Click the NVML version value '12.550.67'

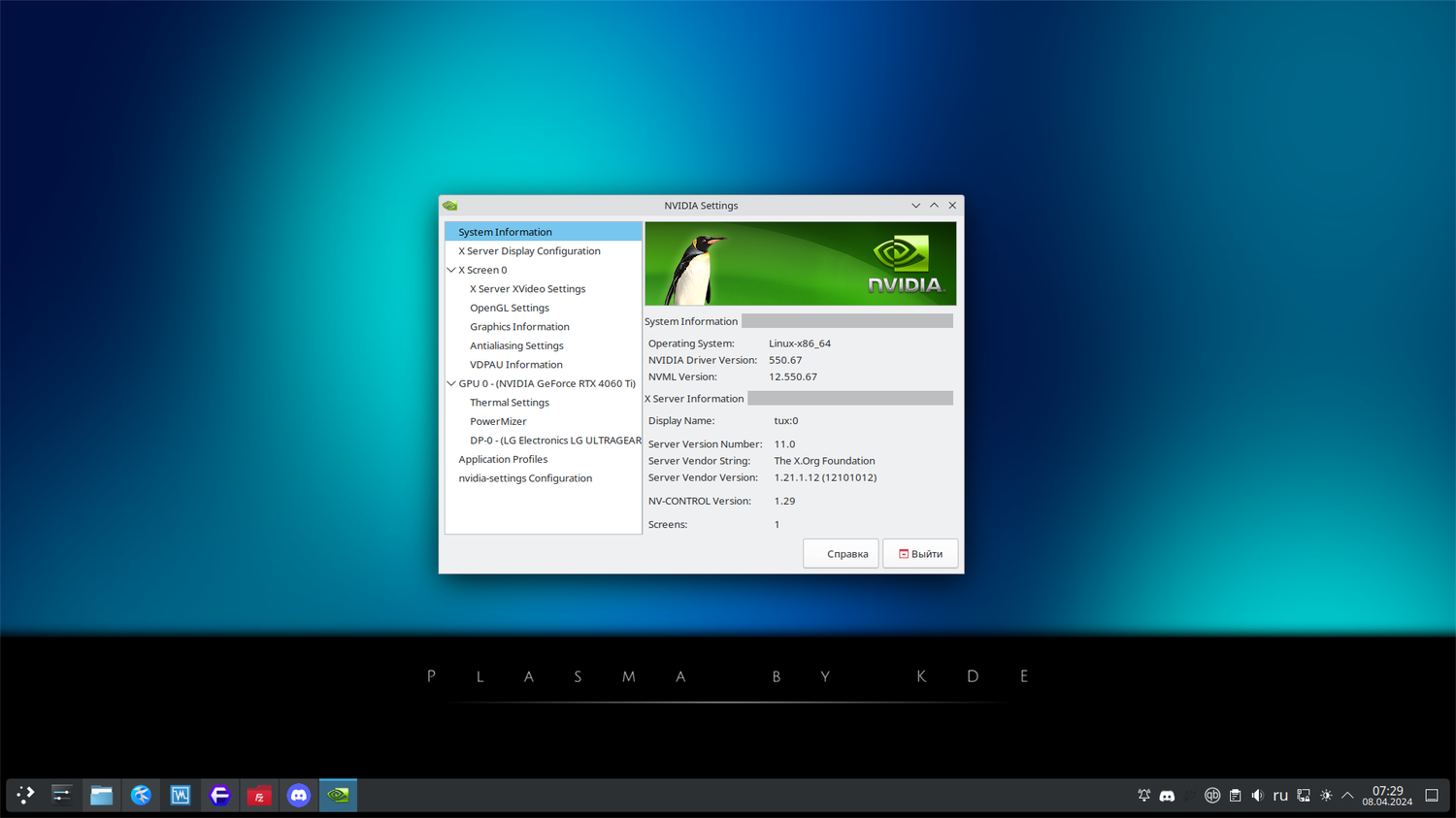tap(793, 376)
